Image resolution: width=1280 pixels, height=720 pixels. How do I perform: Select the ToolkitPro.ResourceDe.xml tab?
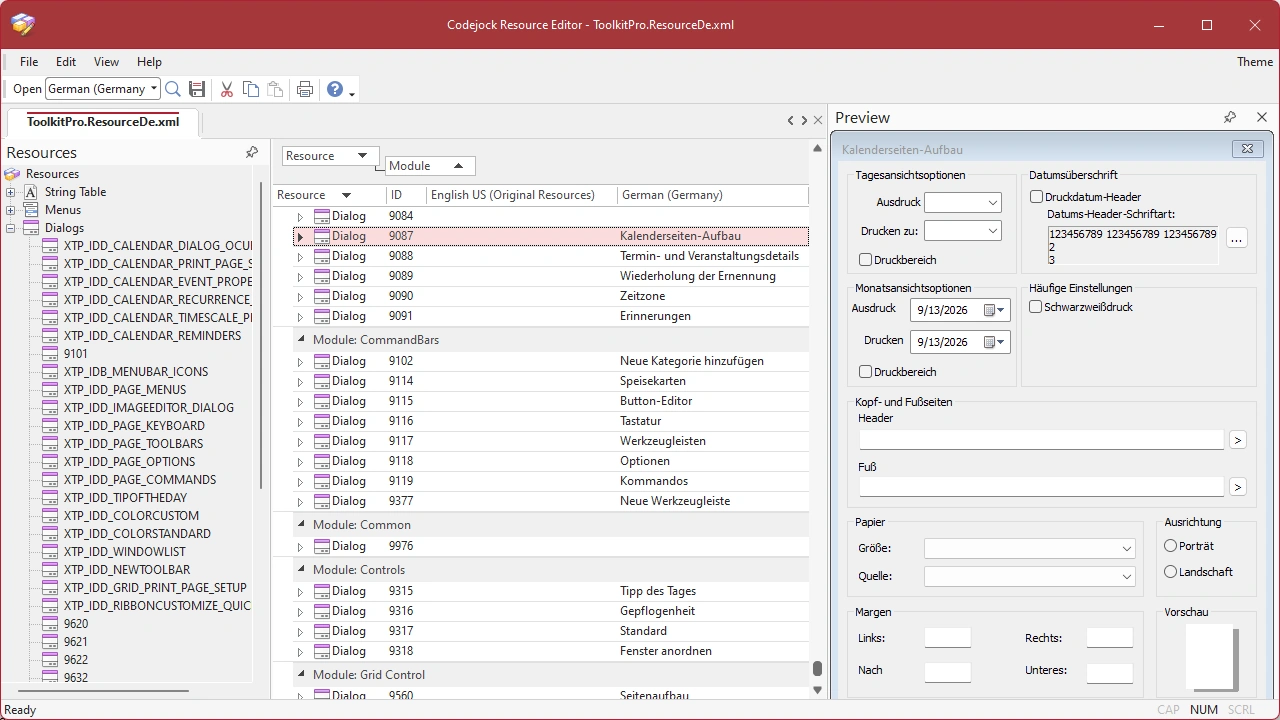click(103, 122)
